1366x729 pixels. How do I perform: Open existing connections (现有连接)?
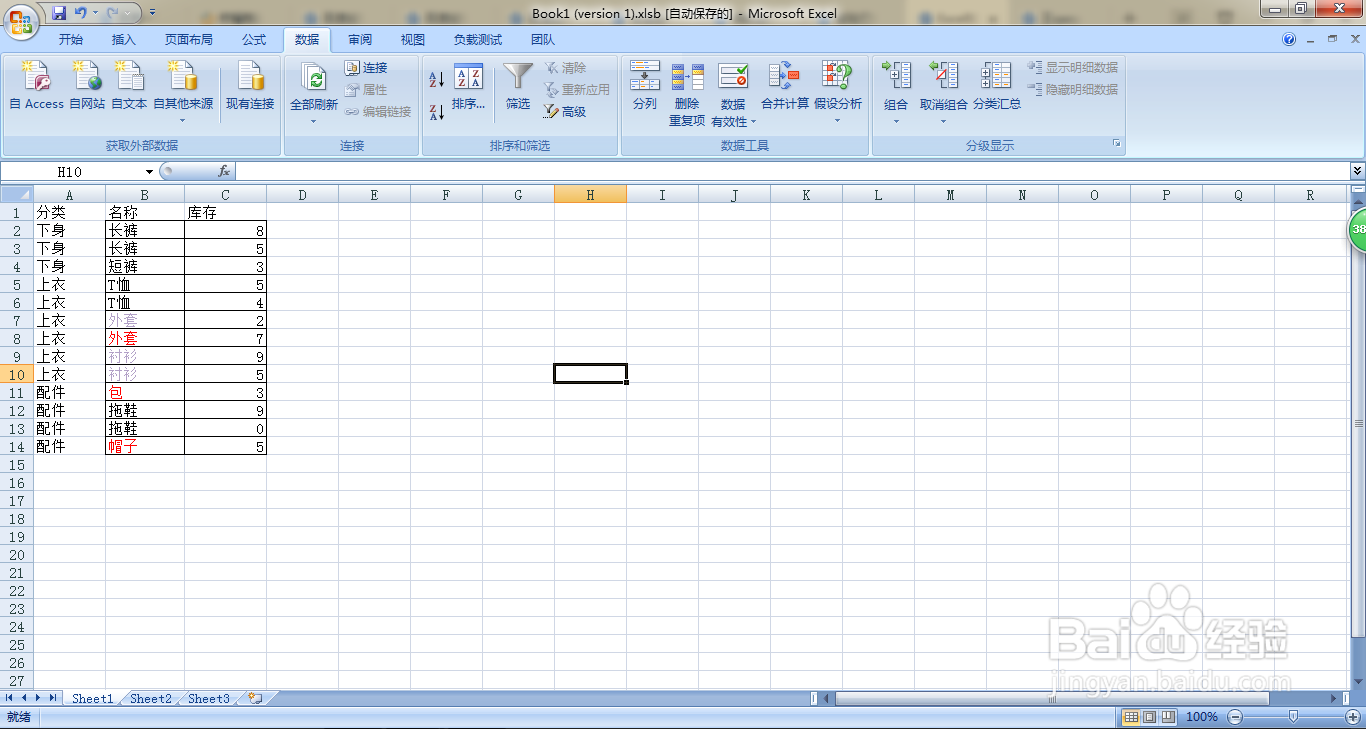click(250, 86)
